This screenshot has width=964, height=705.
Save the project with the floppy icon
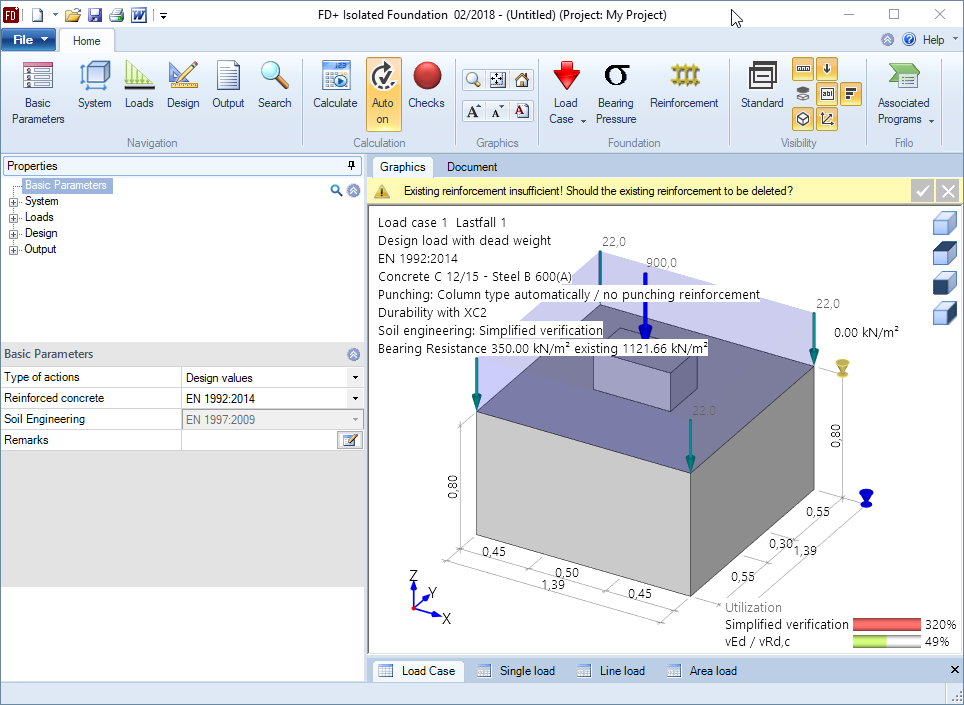point(95,15)
